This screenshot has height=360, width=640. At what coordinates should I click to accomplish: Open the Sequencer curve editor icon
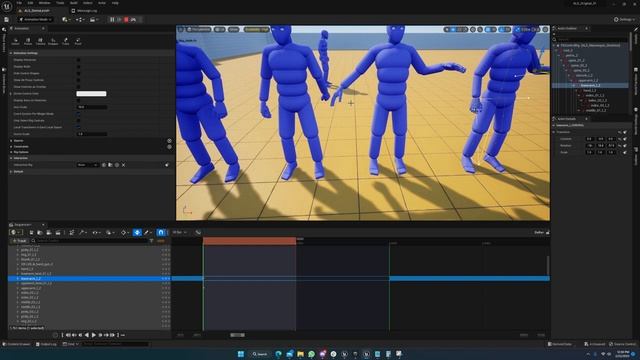pyautogui.click(x=198, y=232)
